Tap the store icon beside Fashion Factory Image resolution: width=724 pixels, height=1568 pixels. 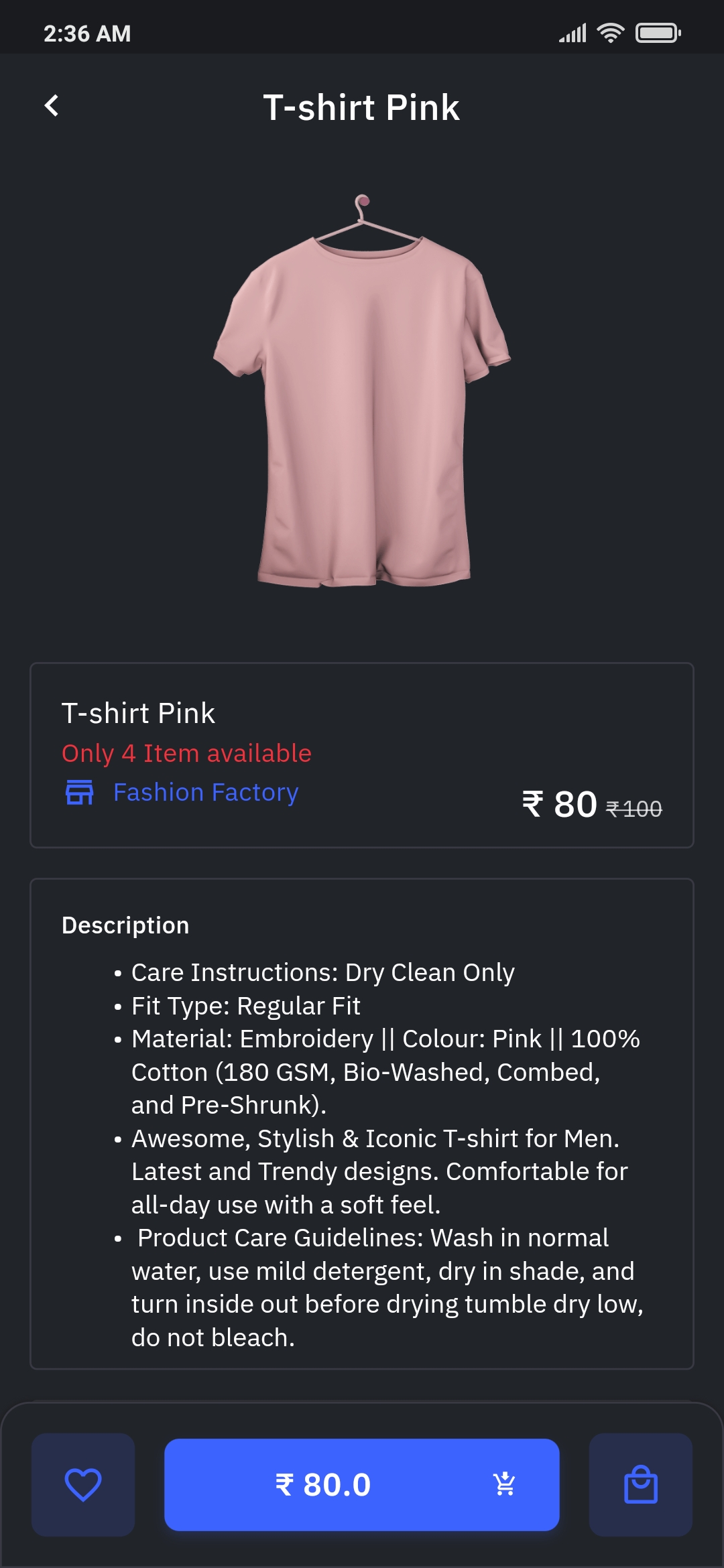click(80, 792)
